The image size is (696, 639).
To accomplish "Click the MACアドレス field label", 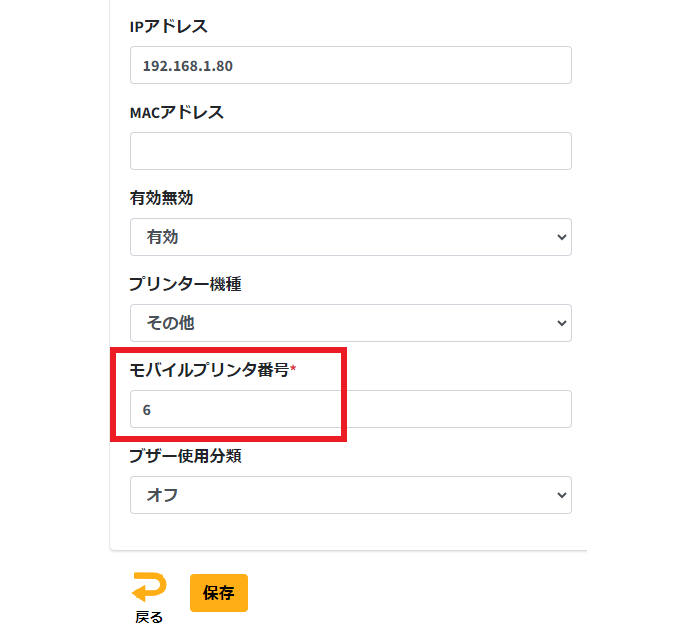I will 177,112.
